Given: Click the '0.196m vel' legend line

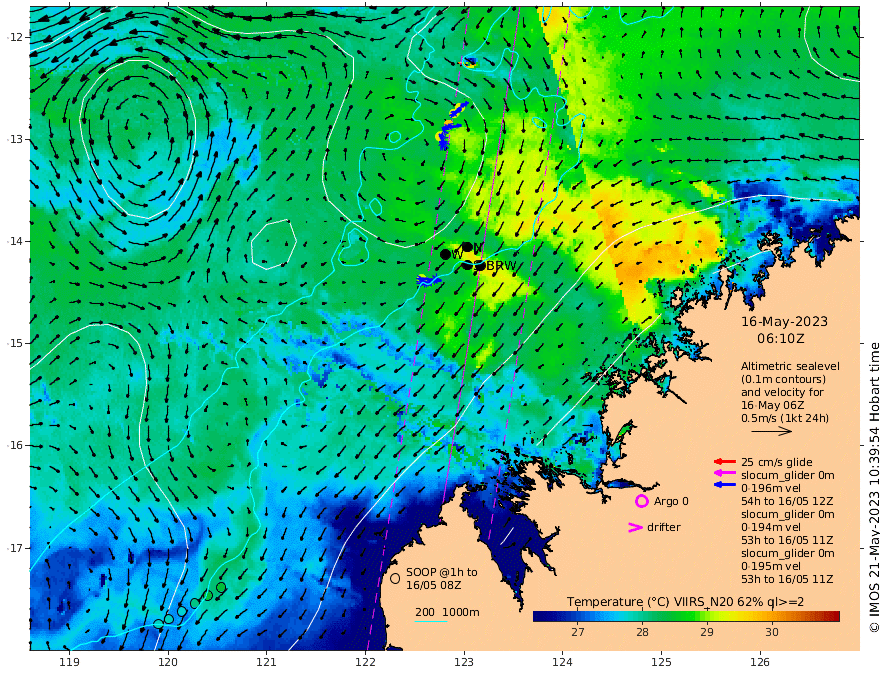Looking at the screenshot, I should click(x=771, y=488).
